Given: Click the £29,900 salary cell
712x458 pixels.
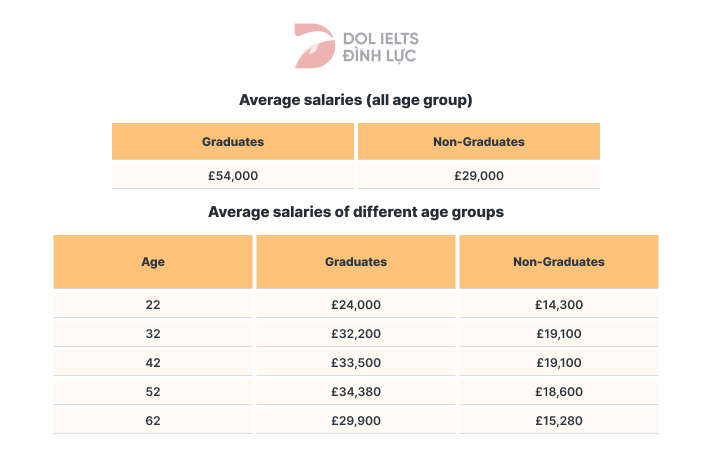Looking at the screenshot, I should (356, 420).
